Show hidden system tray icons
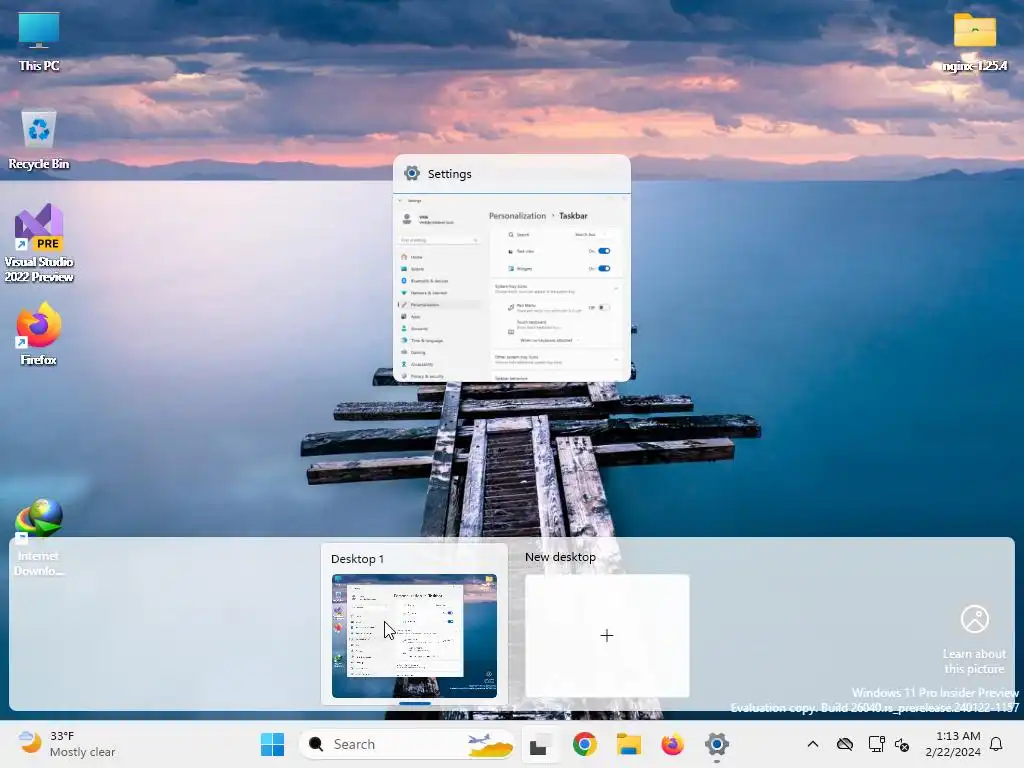This screenshot has height=768, width=1024. [x=812, y=744]
